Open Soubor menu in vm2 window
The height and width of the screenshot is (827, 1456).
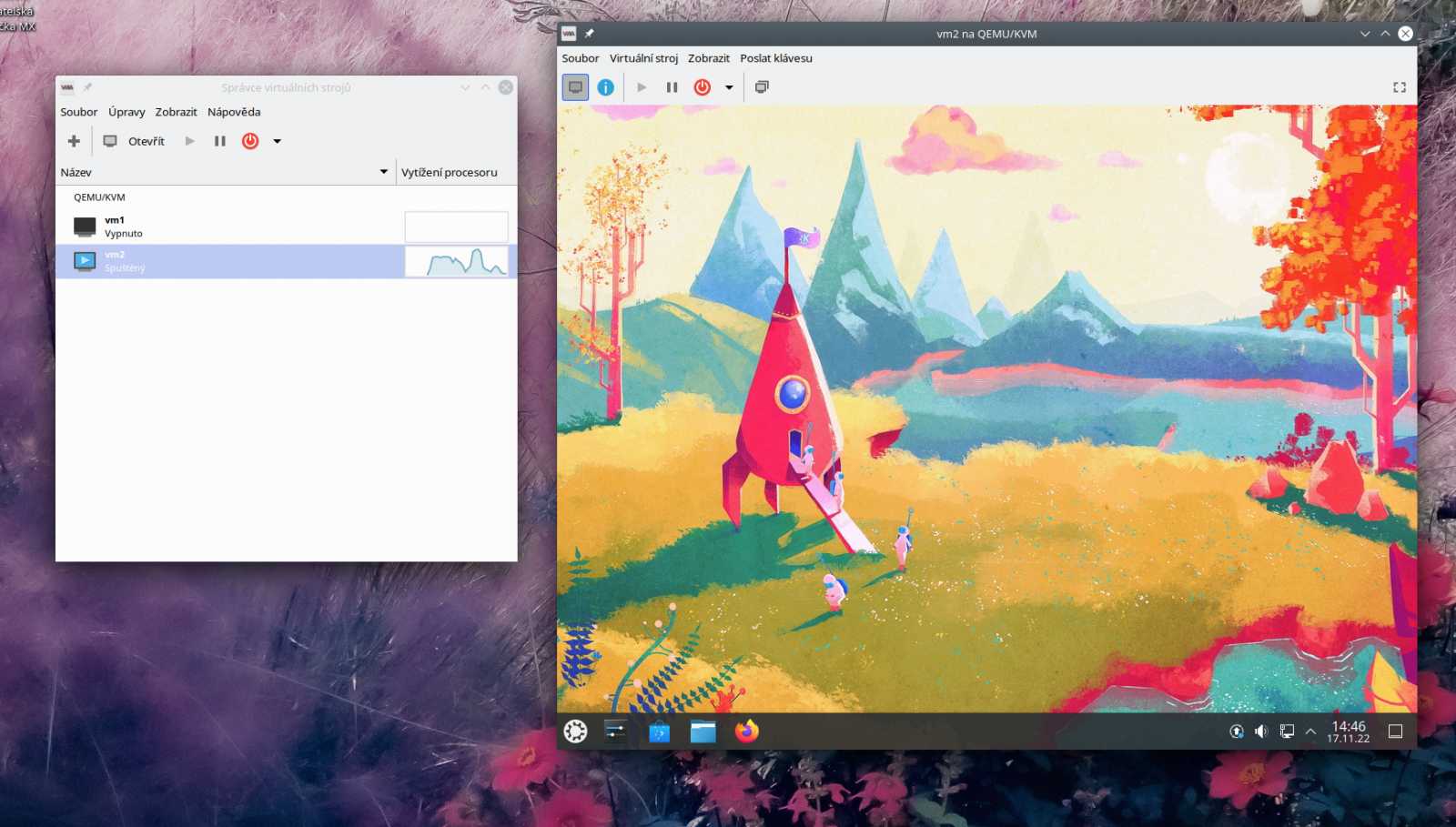tap(581, 58)
